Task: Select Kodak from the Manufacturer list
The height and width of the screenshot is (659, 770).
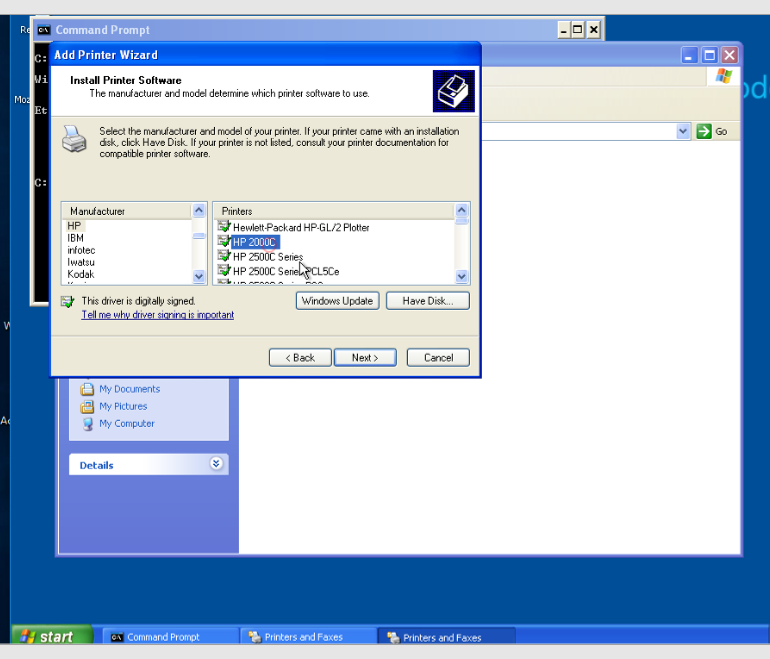Action: click(81, 274)
